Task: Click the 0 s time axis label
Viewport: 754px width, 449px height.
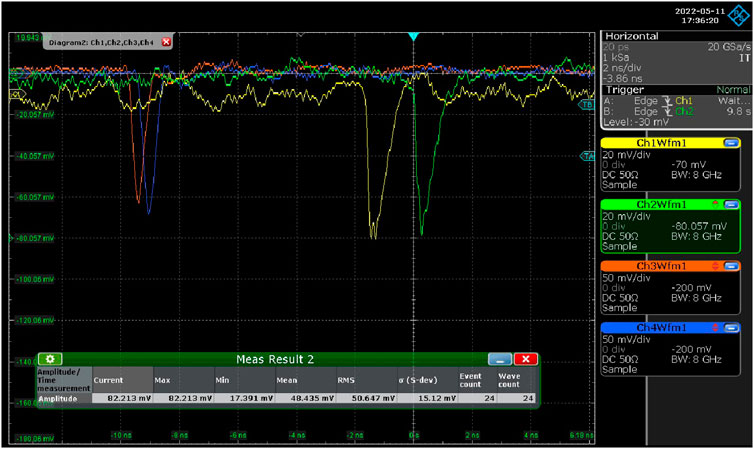Action: [x=414, y=435]
